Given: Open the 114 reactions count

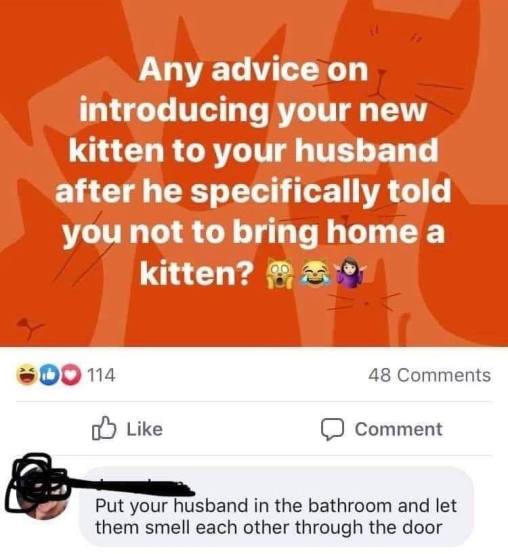Looking at the screenshot, I should (x=101, y=375).
